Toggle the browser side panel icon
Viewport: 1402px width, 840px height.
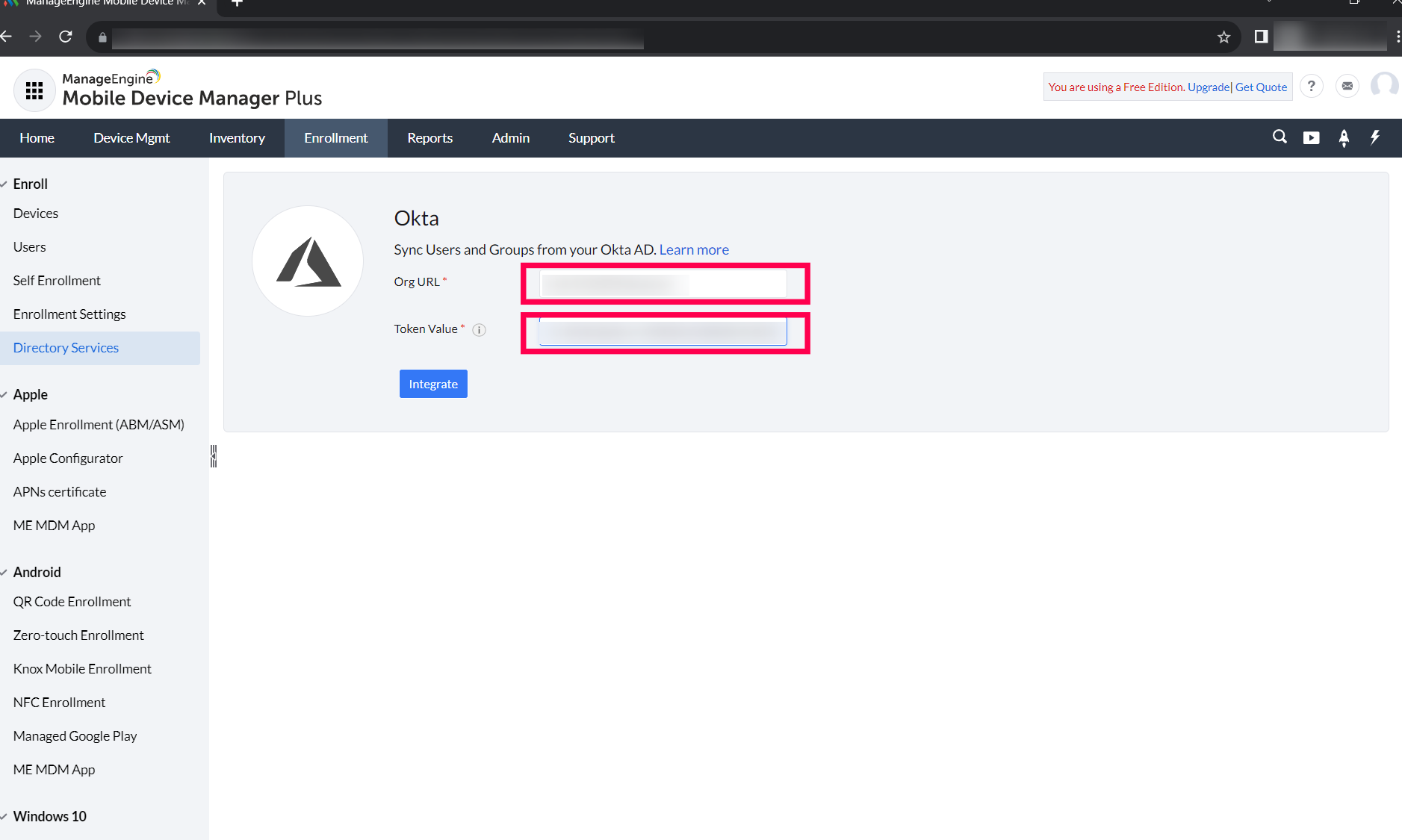[x=1261, y=37]
